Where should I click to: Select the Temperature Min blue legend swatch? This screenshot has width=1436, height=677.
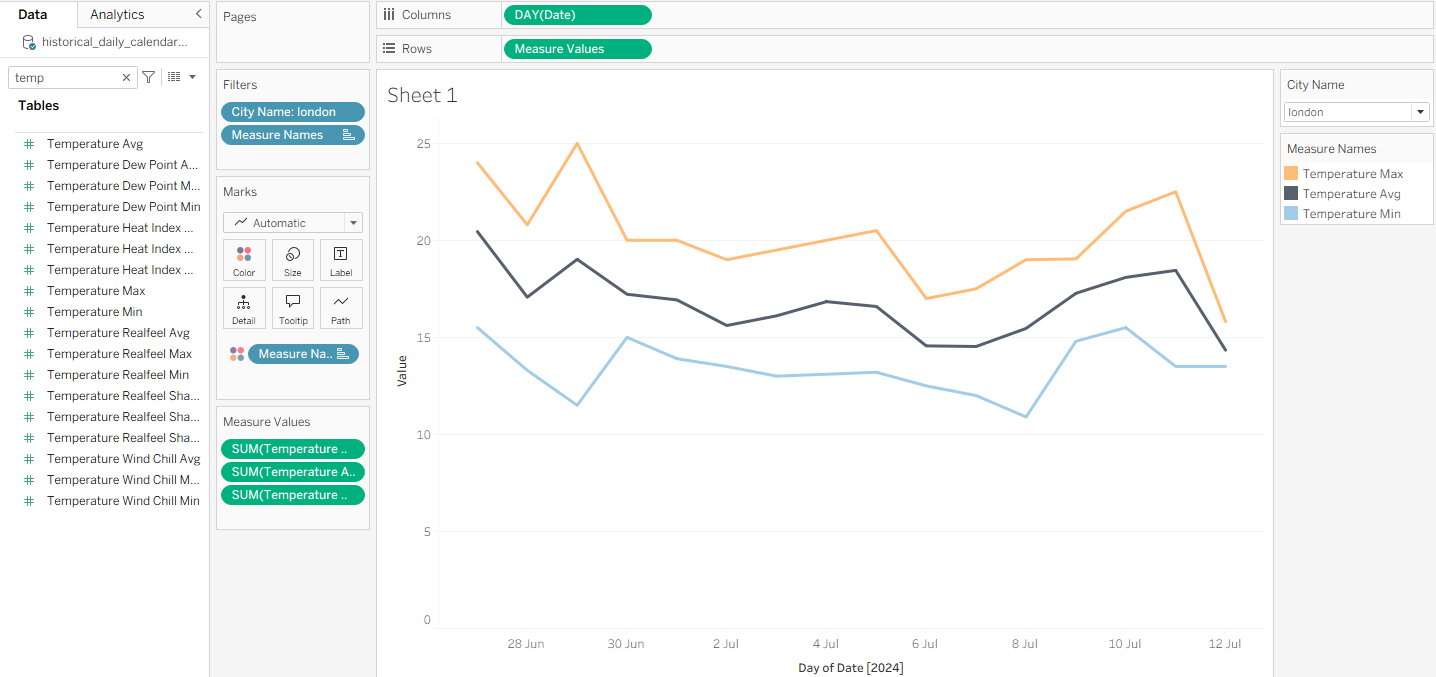click(x=1291, y=214)
